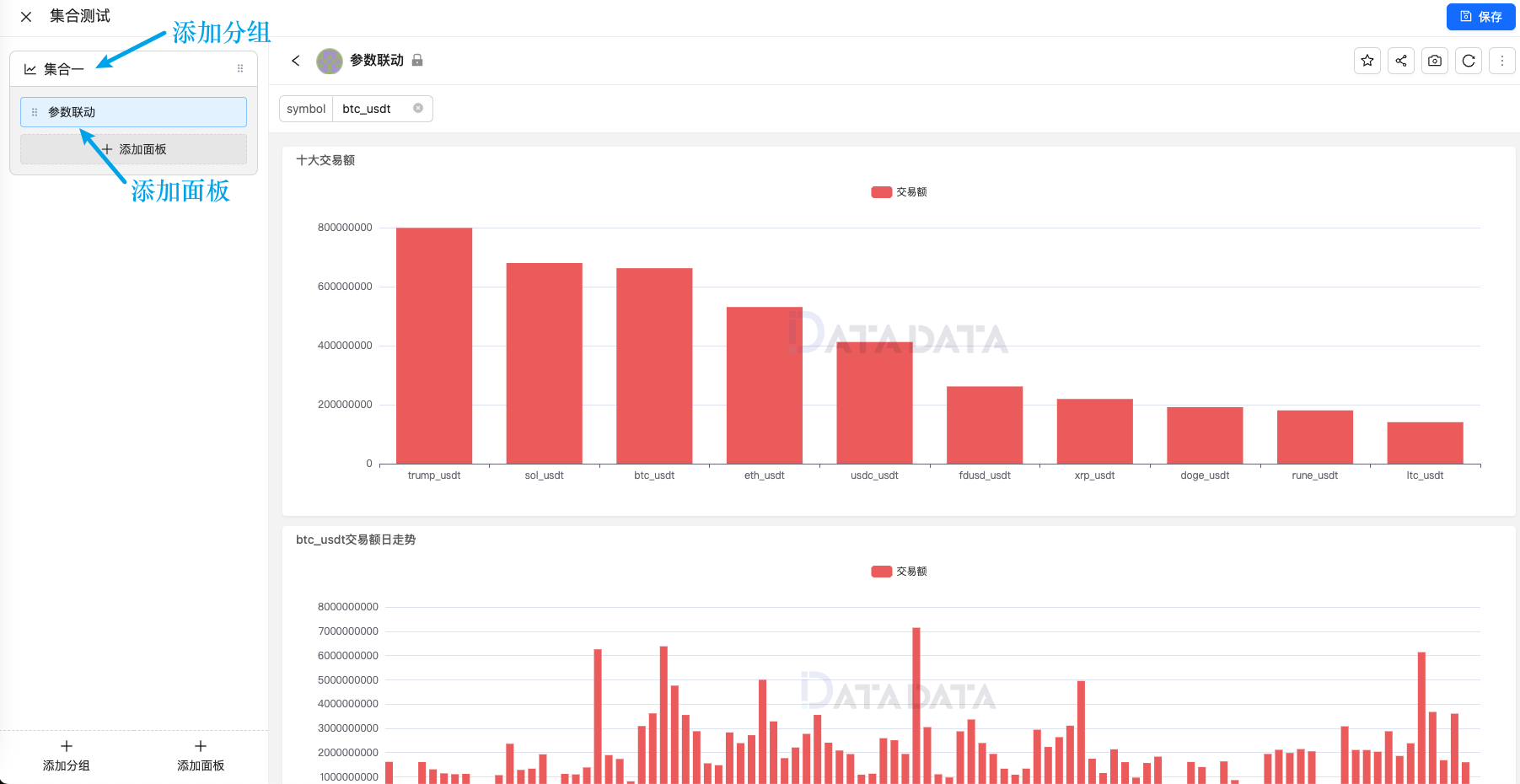This screenshot has height=784, width=1520.
Task: Click the trump_usdt bar in the chart
Action: point(434,346)
